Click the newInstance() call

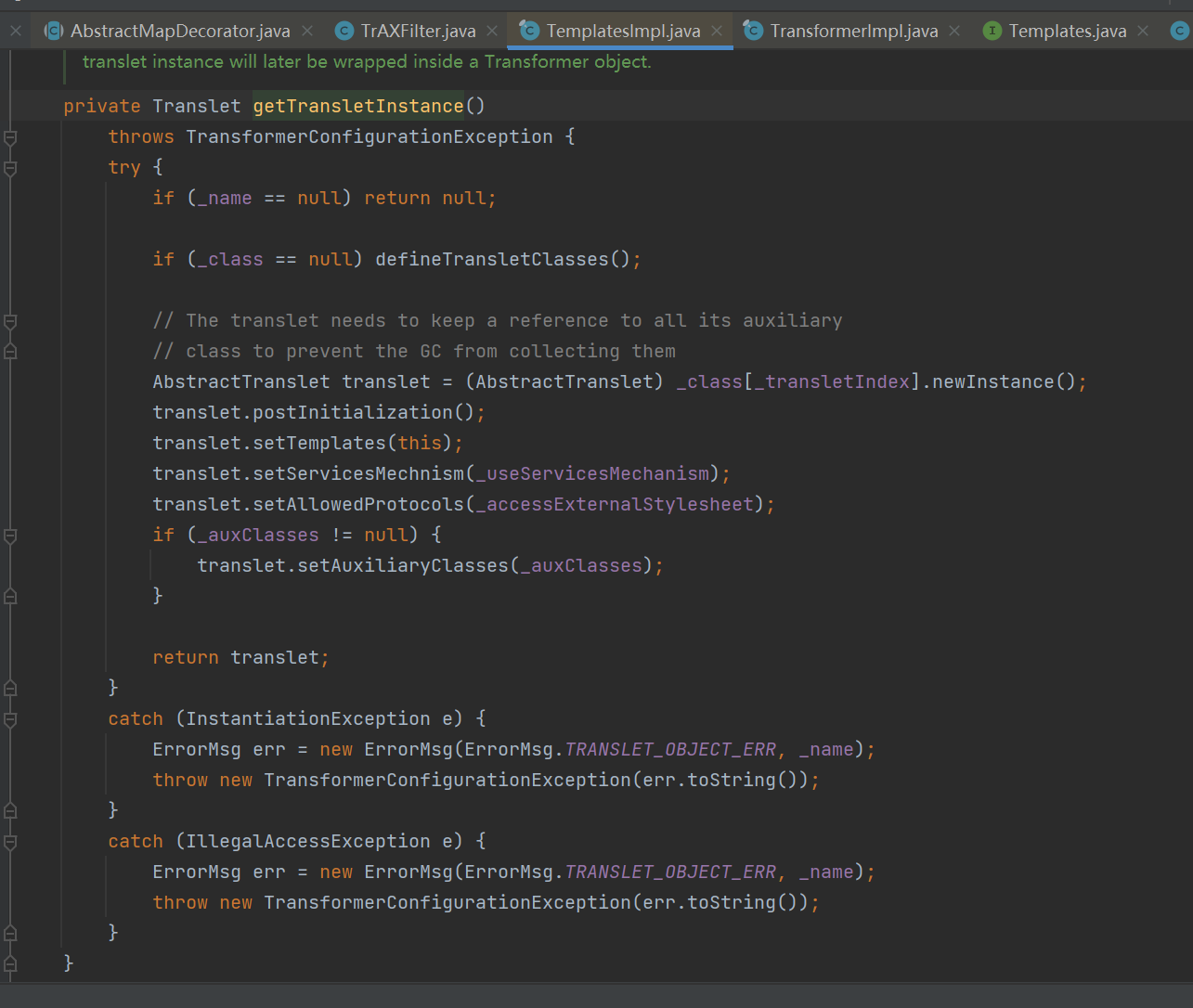click(x=1003, y=381)
